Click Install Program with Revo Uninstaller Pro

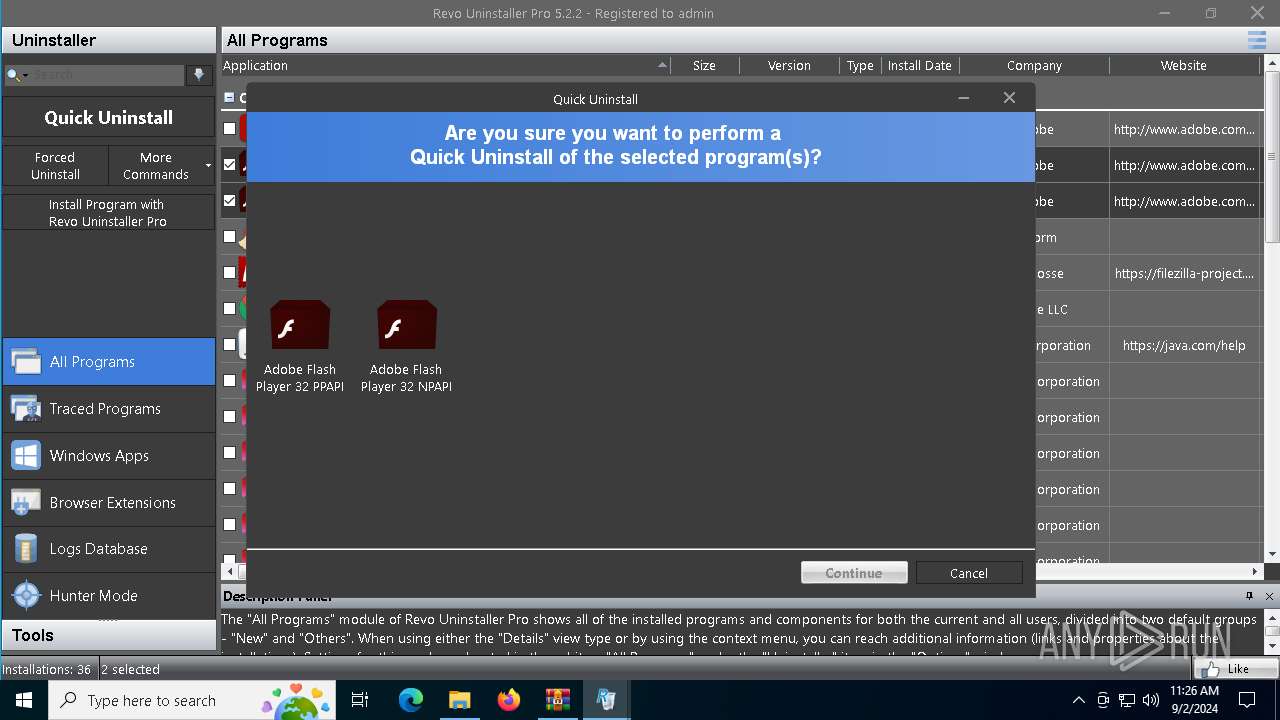click(x=108, y=213)
